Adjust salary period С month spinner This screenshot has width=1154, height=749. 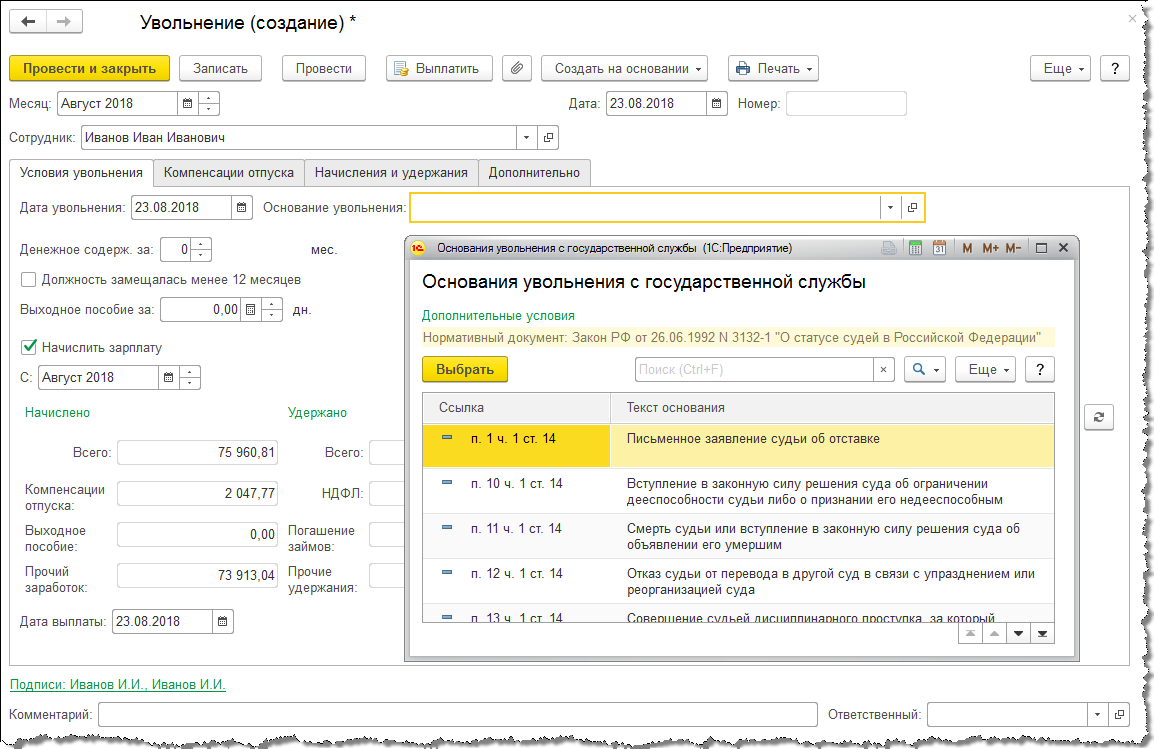[x=190, y=377]
